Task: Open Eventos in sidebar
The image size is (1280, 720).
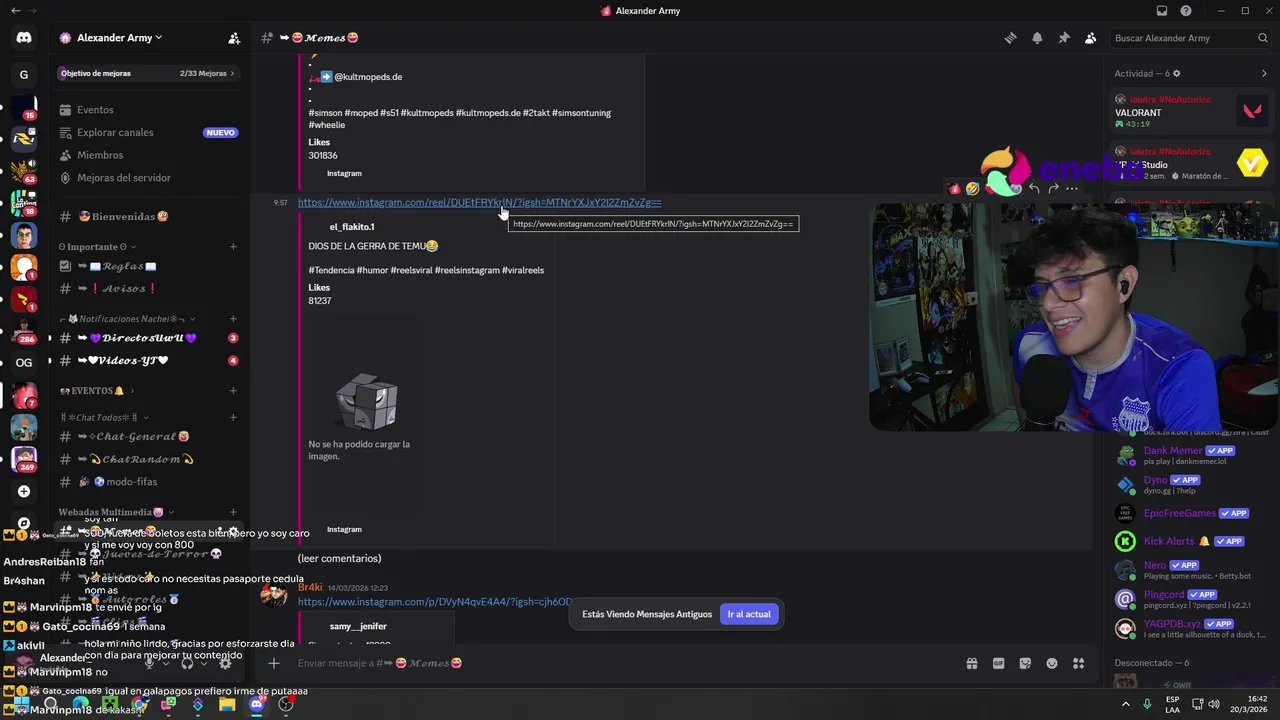Action: (148, 110)
